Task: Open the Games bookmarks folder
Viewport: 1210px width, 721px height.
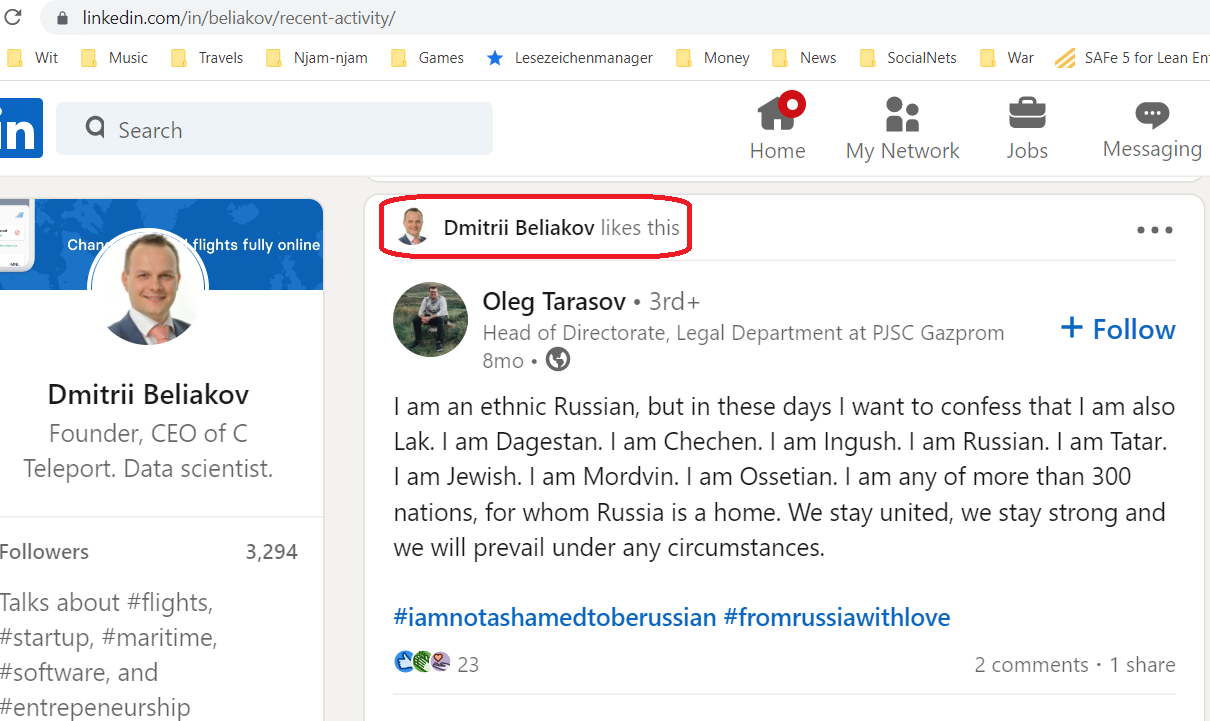Action: coord(427,58)
